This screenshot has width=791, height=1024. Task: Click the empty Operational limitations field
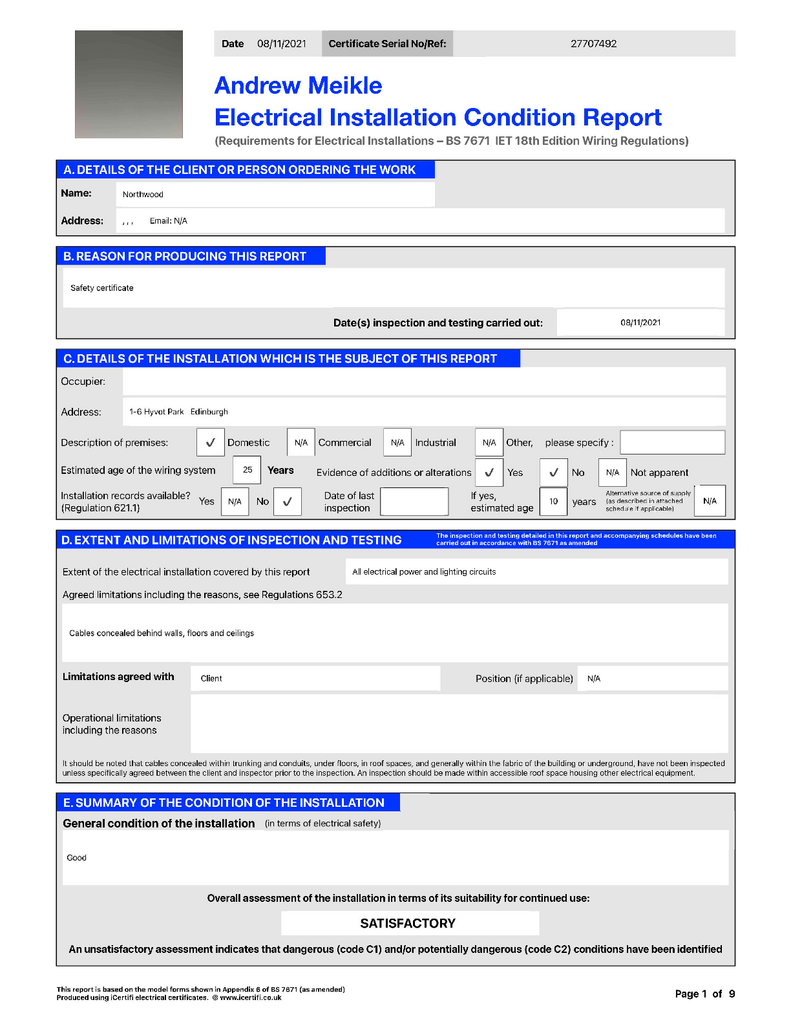[459, 724]
